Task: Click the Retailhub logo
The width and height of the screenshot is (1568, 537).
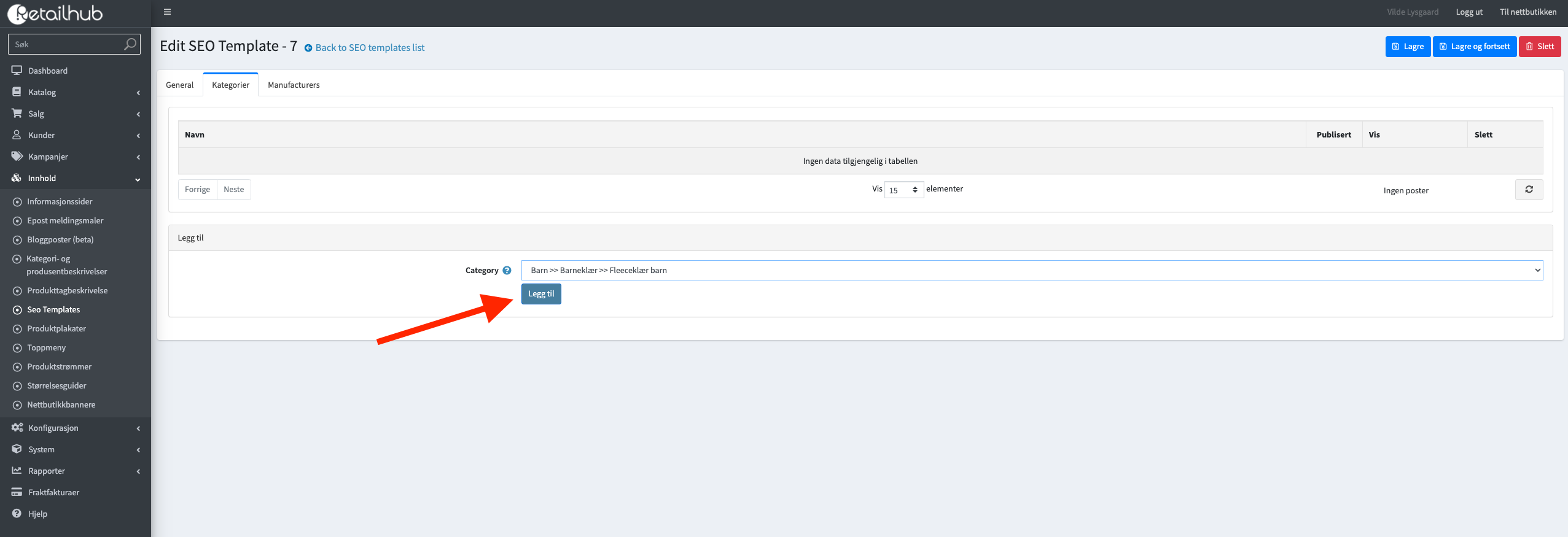Action: point(55,14)
